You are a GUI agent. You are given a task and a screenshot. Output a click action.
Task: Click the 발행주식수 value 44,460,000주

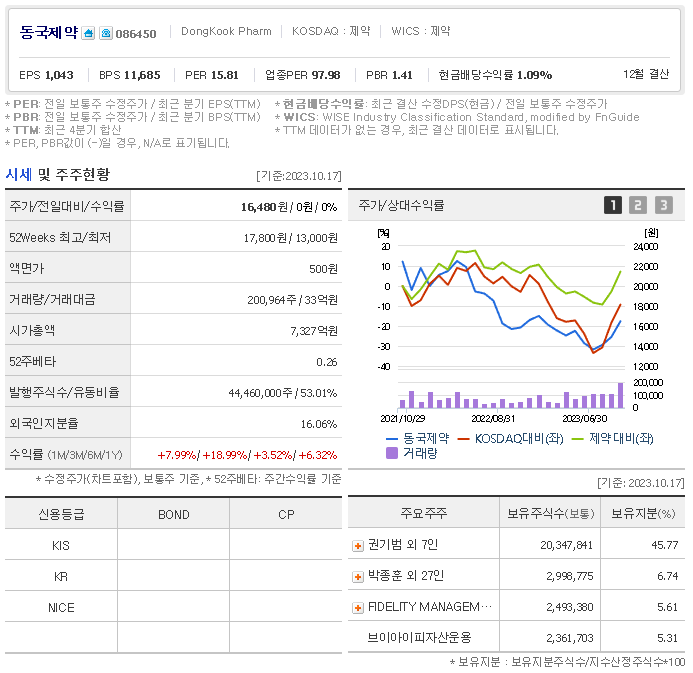(x=260, y=393)
